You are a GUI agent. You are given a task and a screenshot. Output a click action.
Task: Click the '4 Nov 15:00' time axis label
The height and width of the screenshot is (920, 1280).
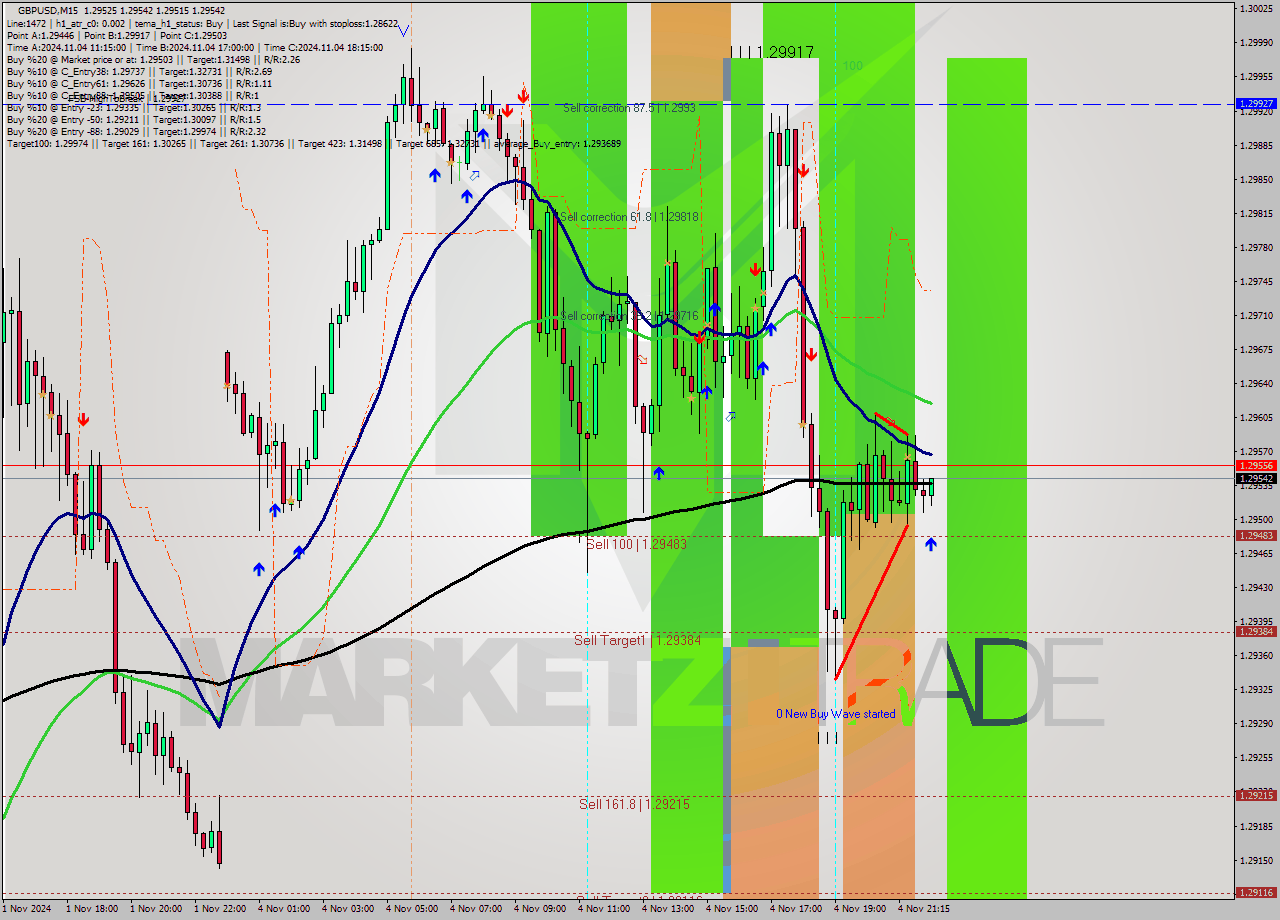[x=731, y=909]
